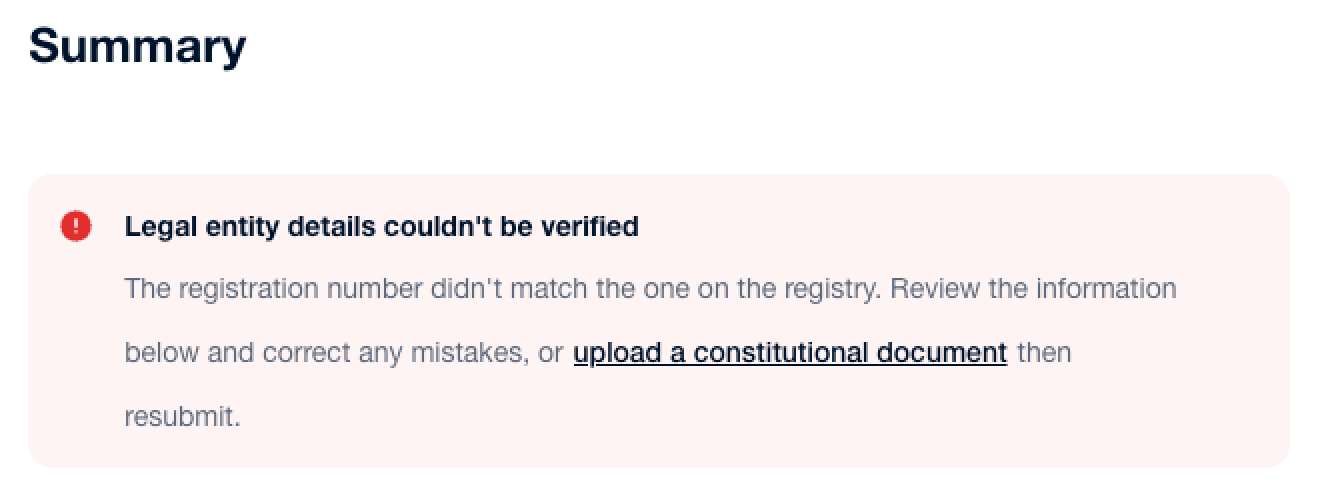The image size is (1324, 486).
Task: Click the word "resubmit" in the alert
Action: point(180,416)
